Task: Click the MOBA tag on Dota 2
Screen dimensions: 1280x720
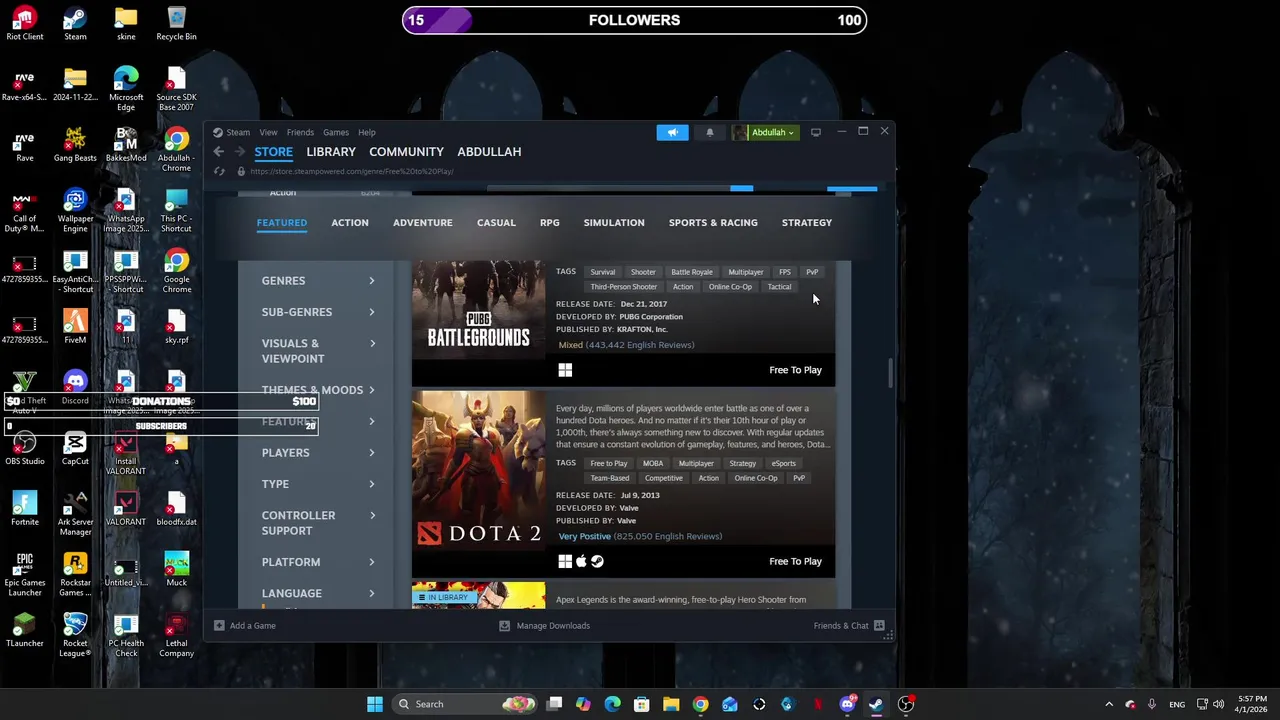Action: pyautogui.click(x=653, y=463)
